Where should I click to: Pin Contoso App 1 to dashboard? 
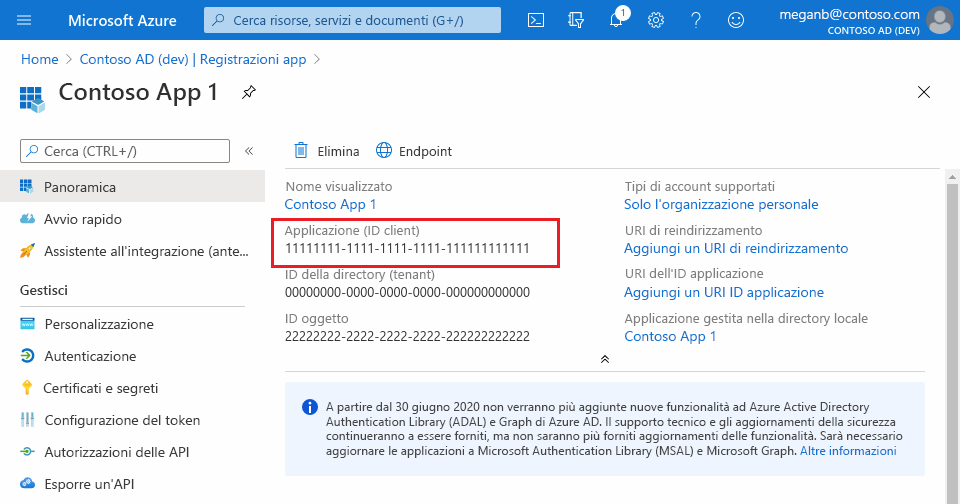249,92
